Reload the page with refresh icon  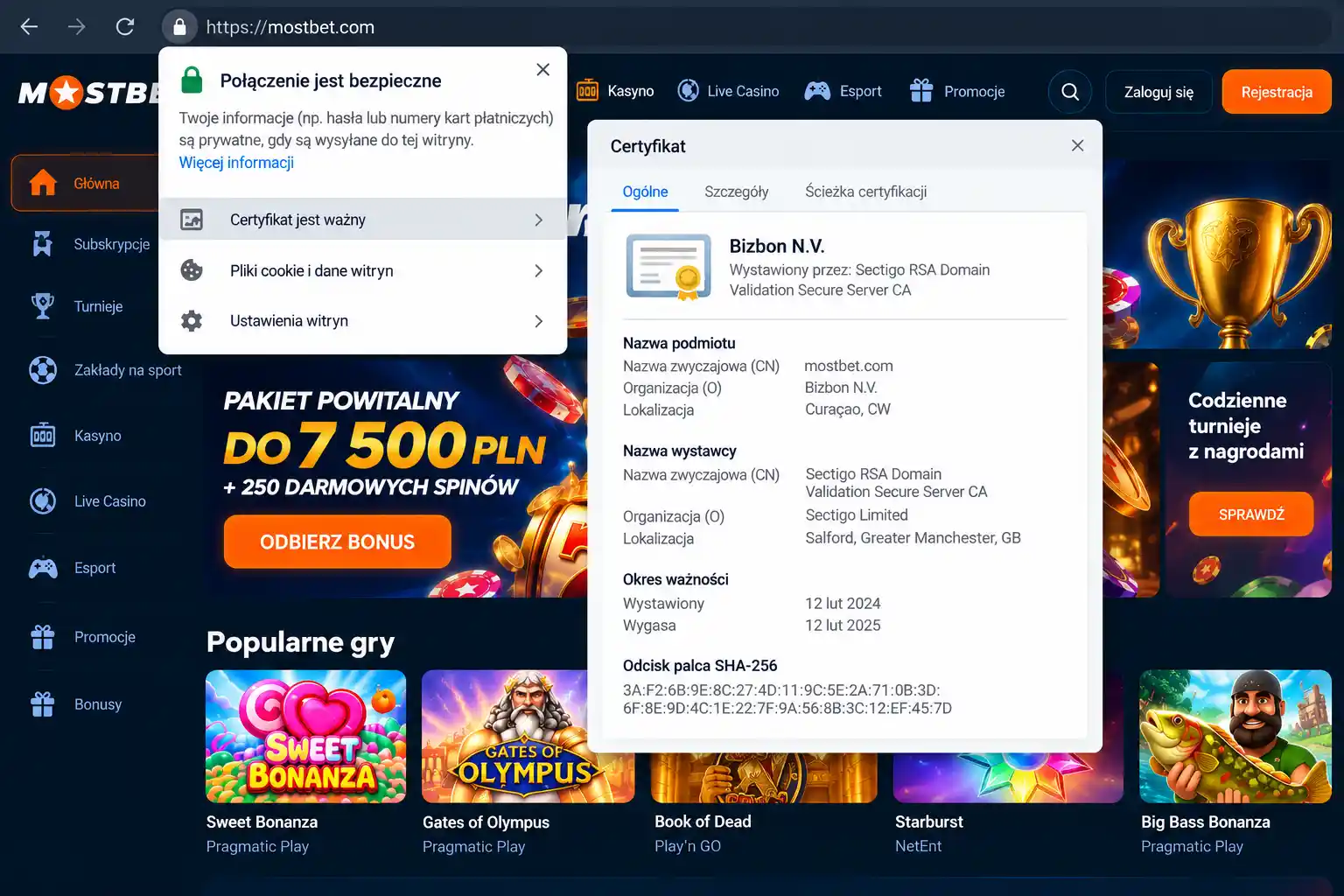tap(125, 27)
